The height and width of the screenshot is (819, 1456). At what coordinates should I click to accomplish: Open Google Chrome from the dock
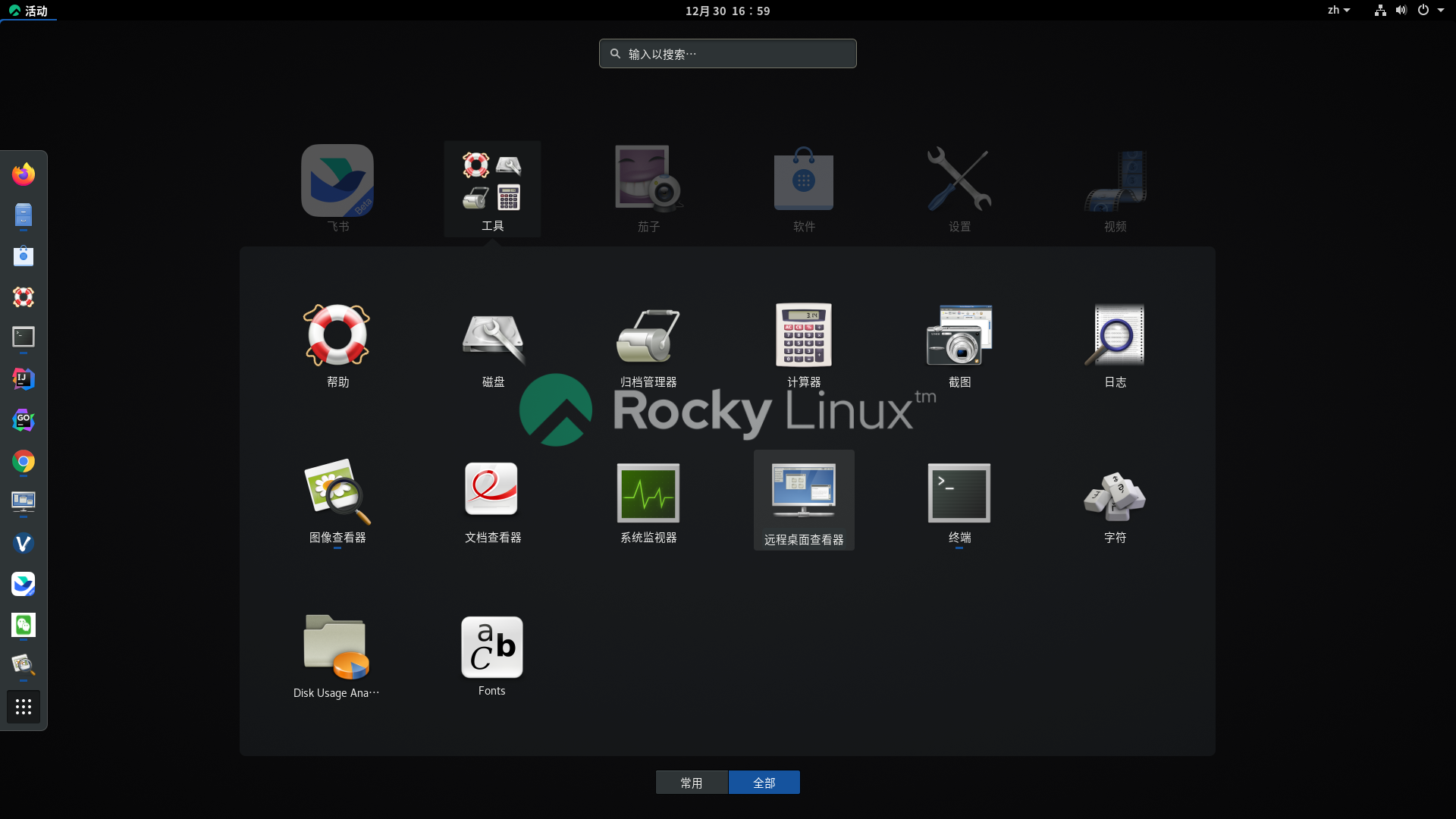click(x=24, y=461)
